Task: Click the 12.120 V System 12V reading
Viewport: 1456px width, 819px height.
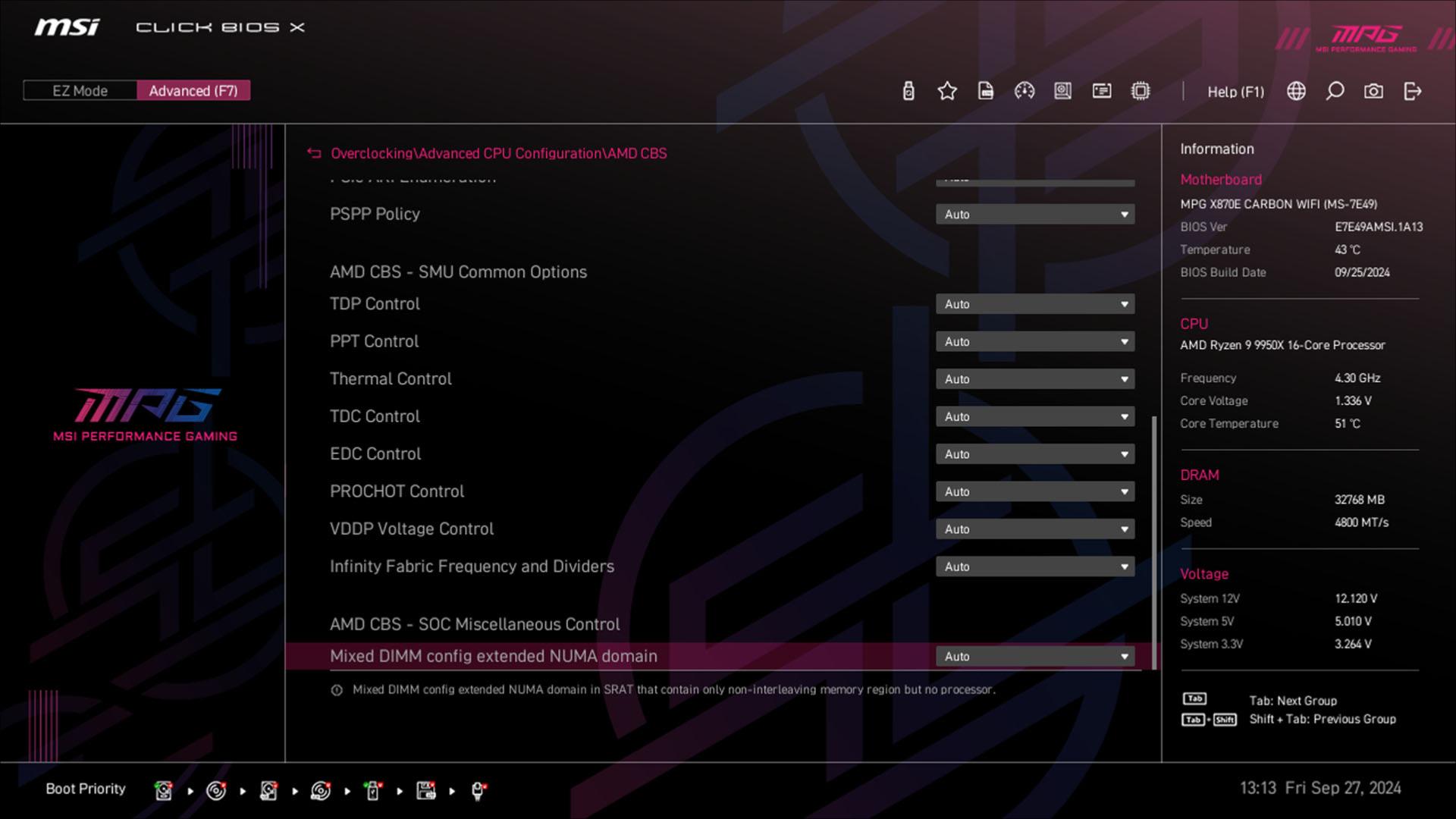Action: (x=1356, y=598)
